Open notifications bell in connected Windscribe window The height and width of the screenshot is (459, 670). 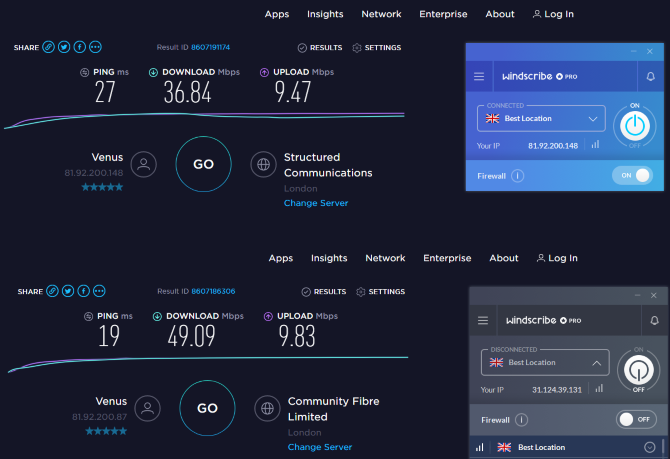click(x=650, y=76)
